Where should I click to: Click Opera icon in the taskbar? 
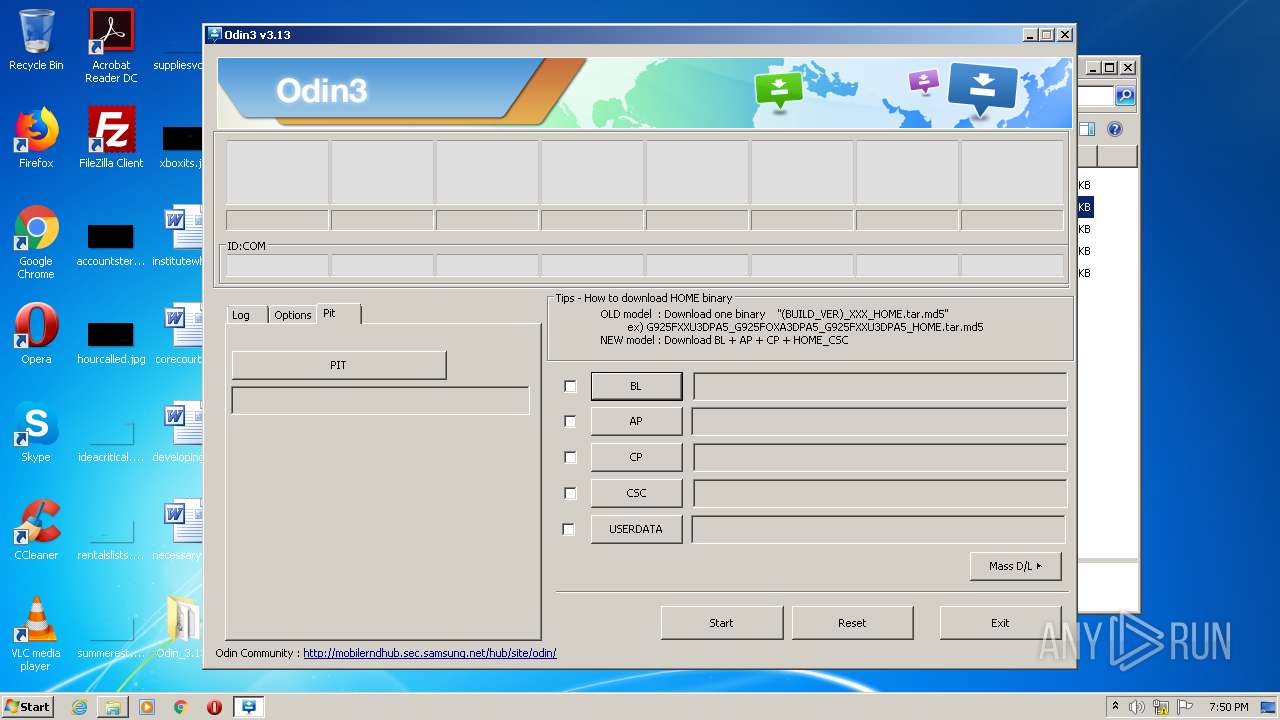click(214, 707)
